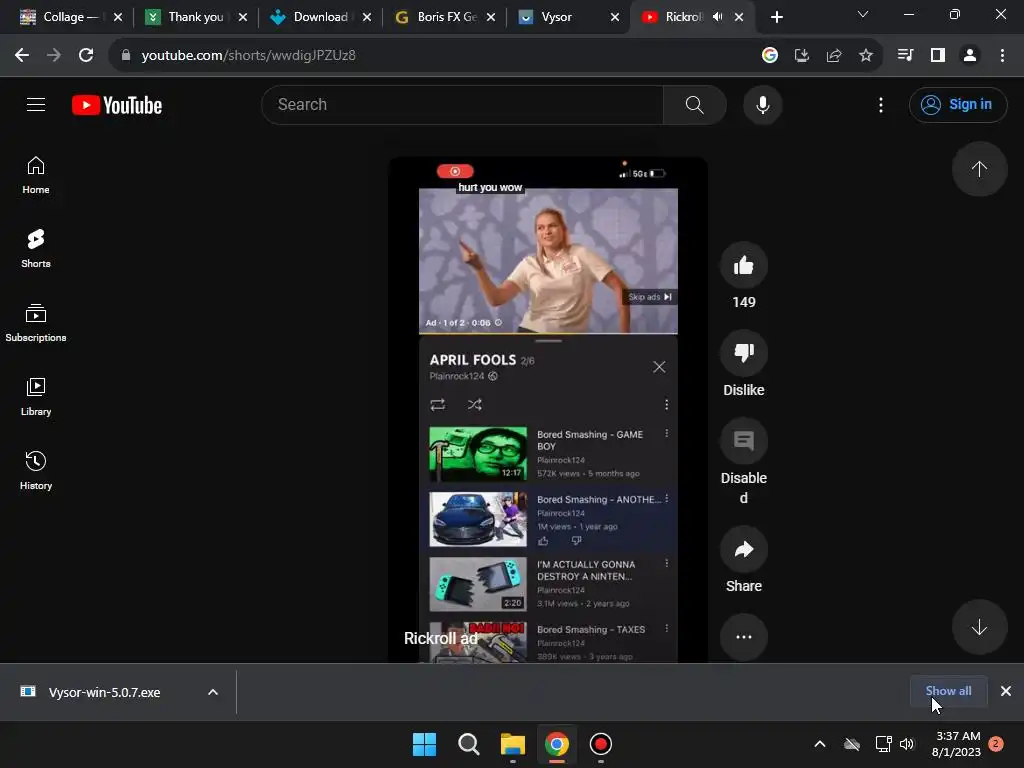Close the Vysor tab
1024x768 pixels.
[615, 17]
